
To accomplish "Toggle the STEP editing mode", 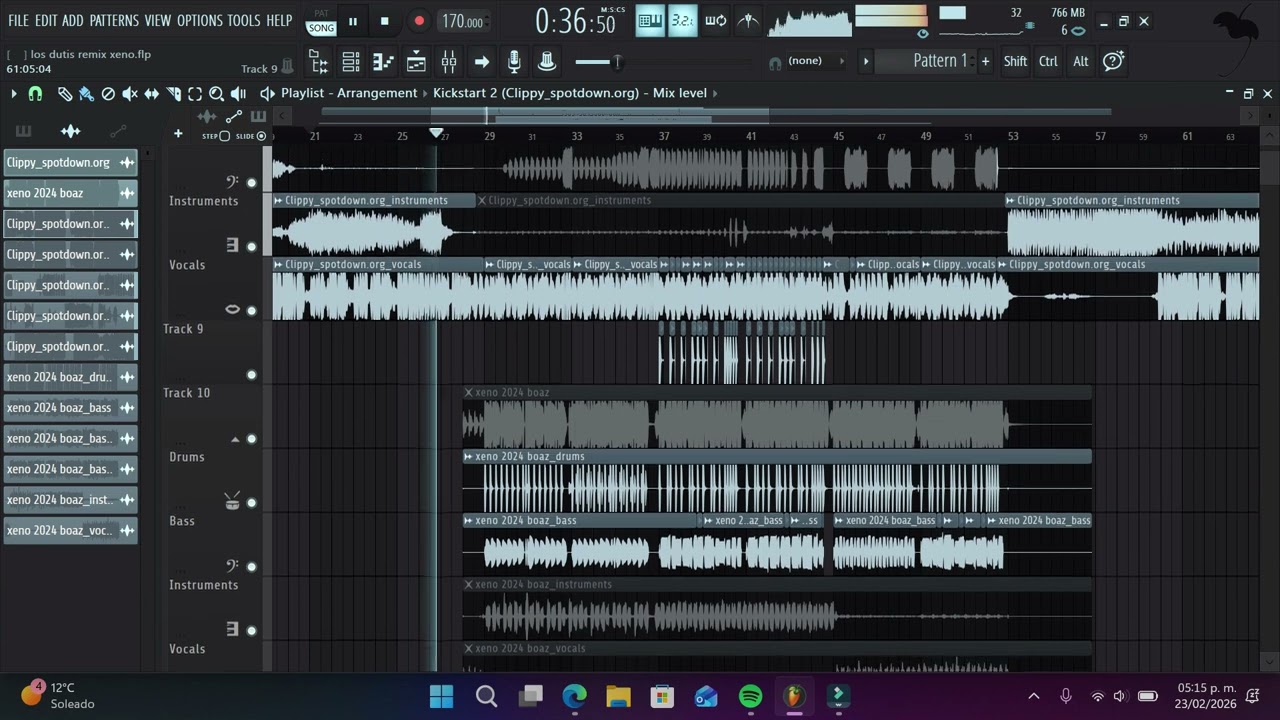I will tap(216, 136).
